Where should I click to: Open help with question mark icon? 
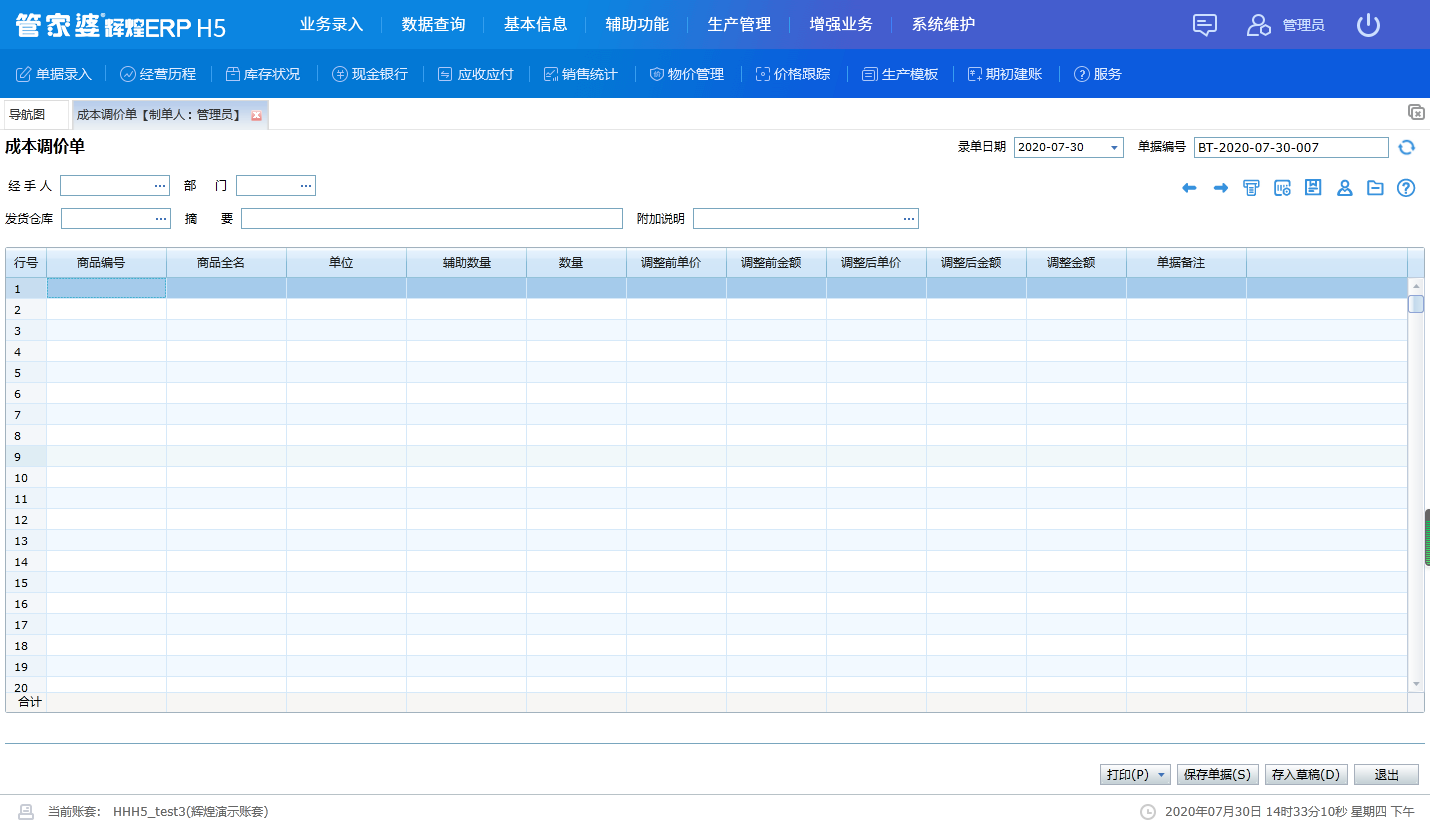coord(1406,188)
